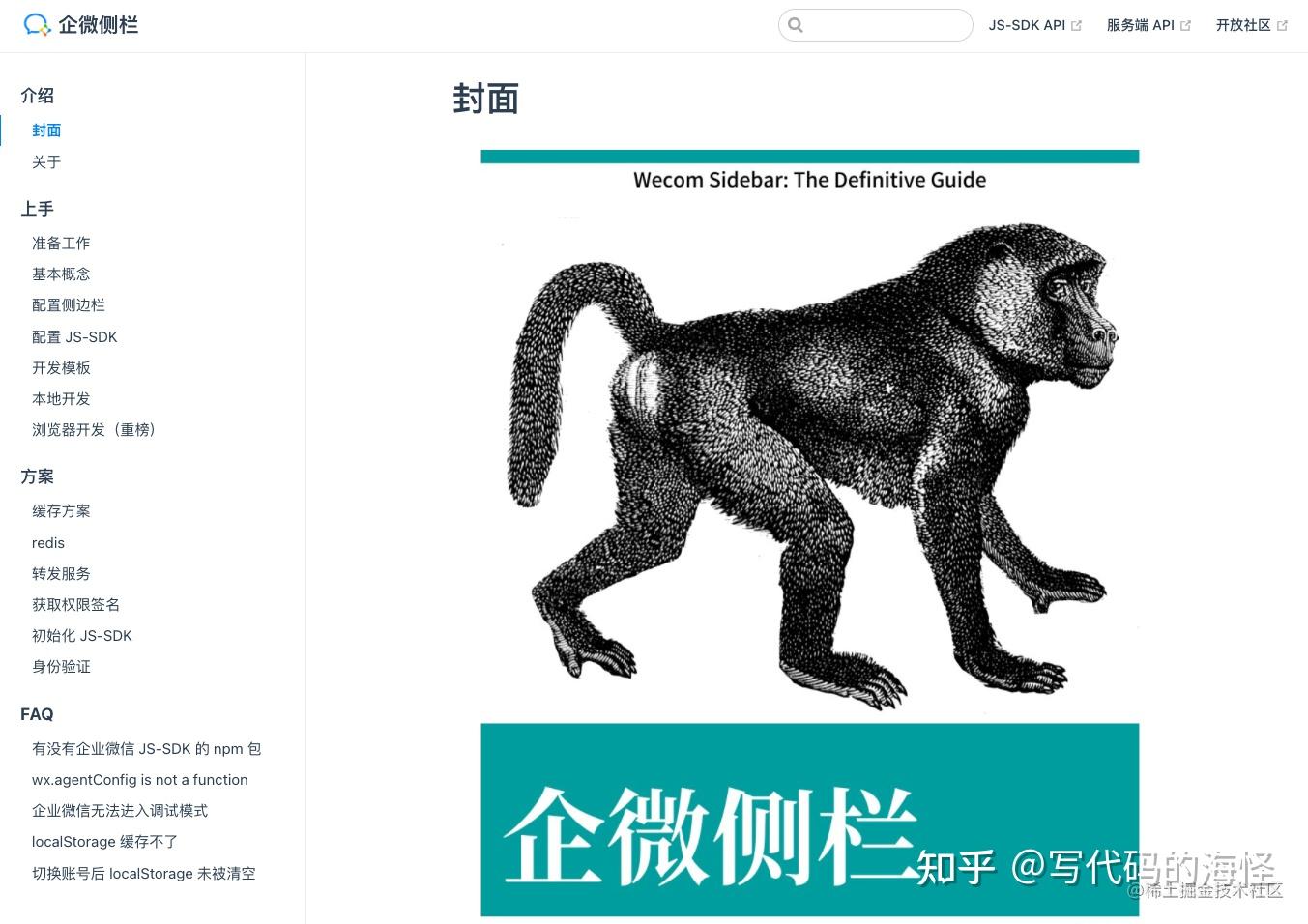Click the 企微侧栏 site title
The image size is (1308, 924).
point(99,25)
